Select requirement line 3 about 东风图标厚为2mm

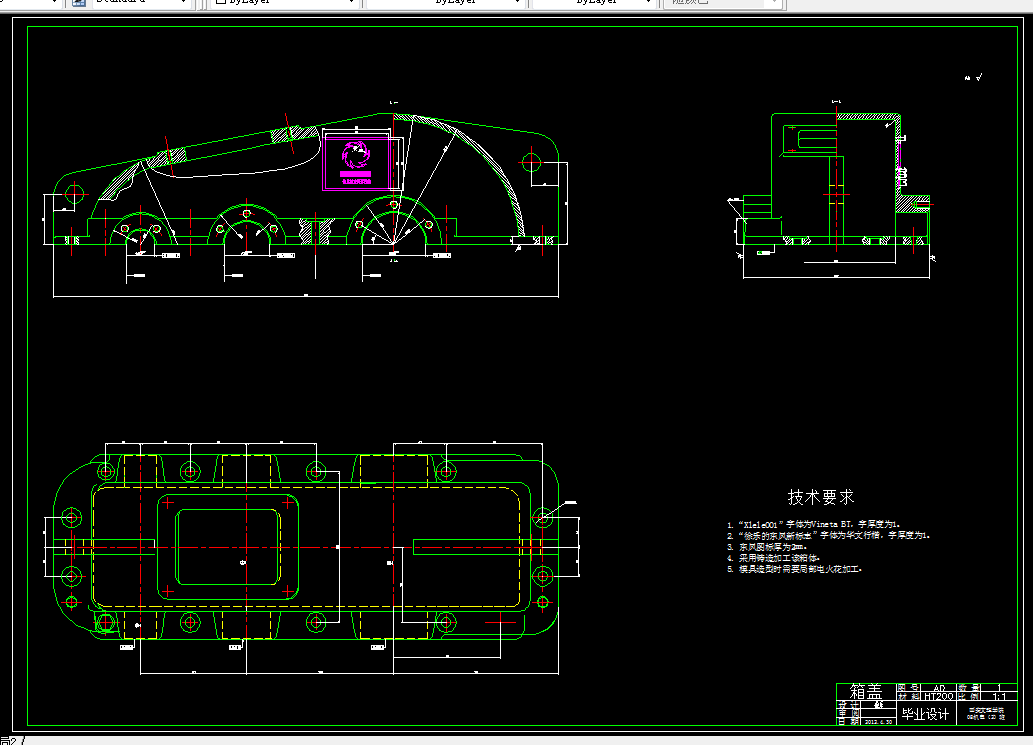click(767, 547)
